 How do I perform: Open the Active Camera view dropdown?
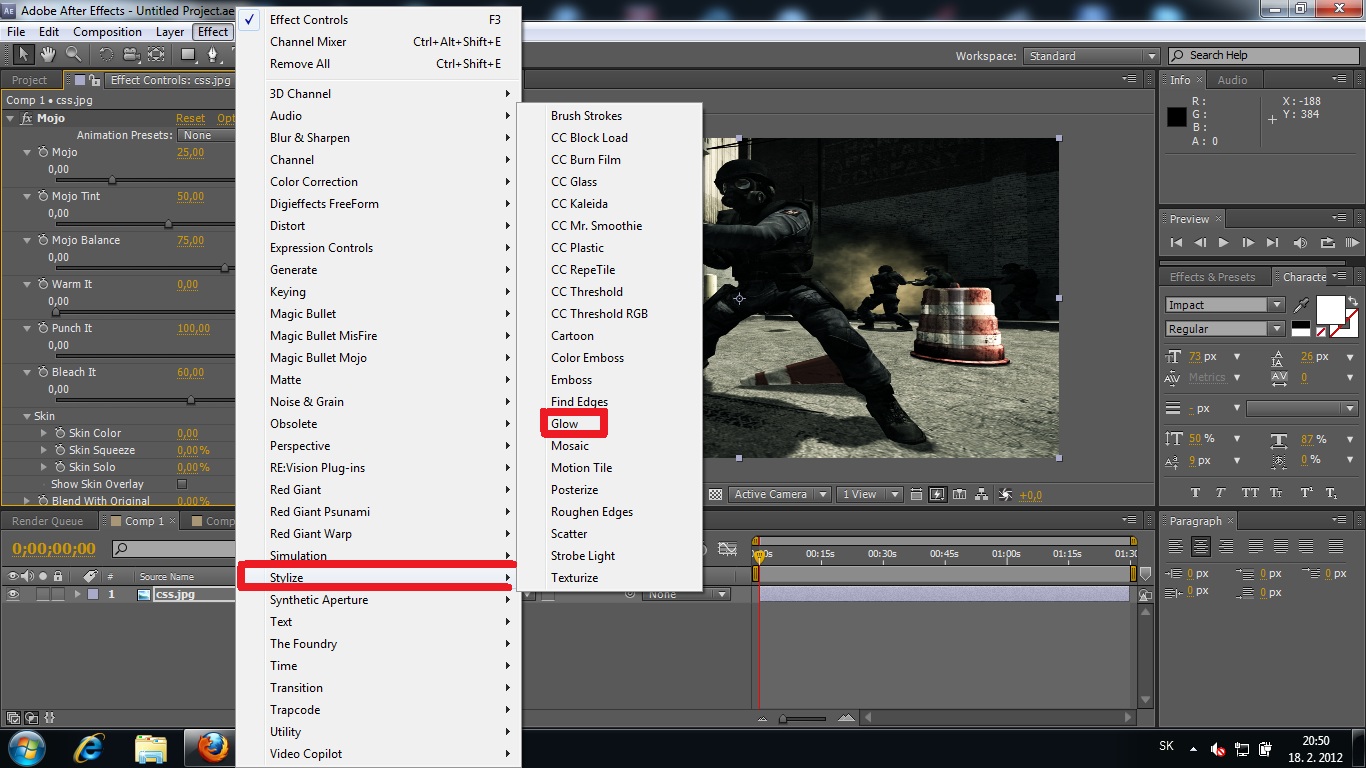779,494
